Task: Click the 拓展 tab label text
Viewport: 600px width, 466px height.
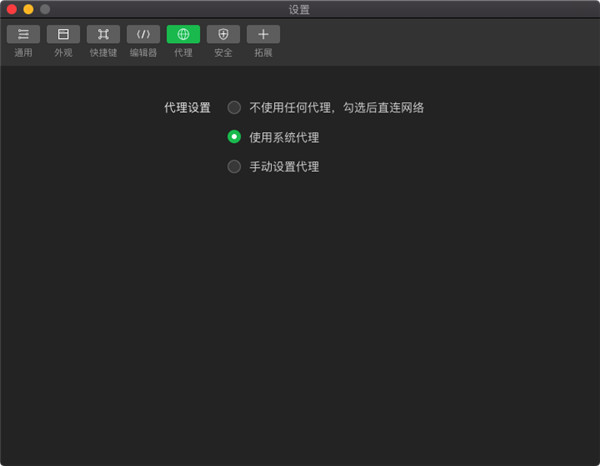Action: (x=263, y=52)
